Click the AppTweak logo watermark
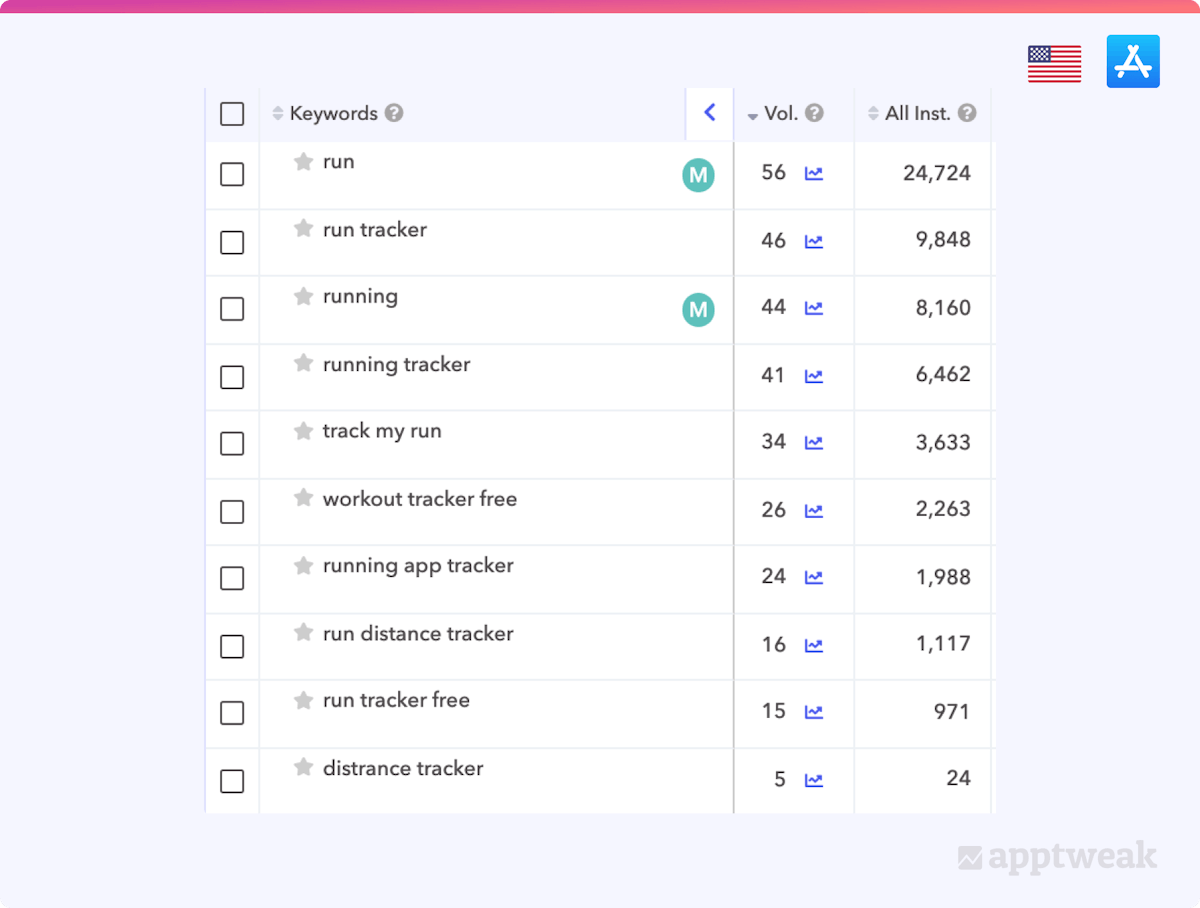This screenshot has width=1200, height=908. (x=1056, y=858)
